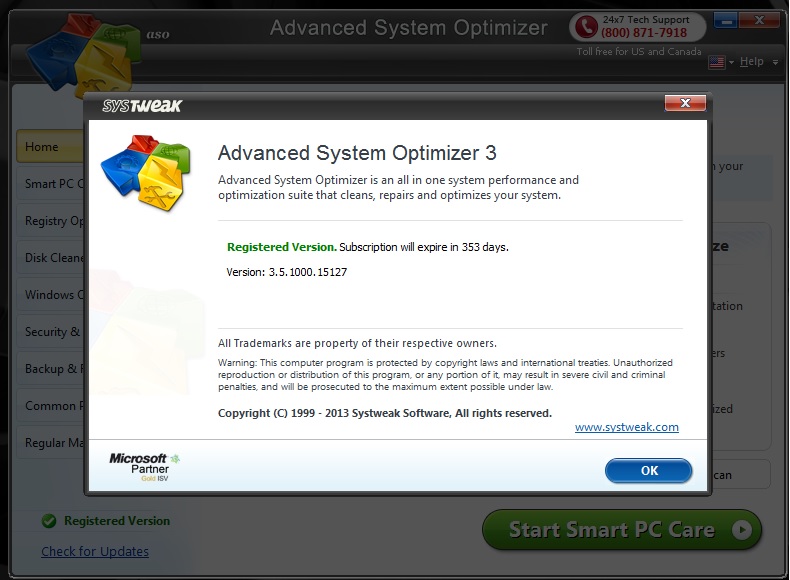Viewport: 790px width, 580px height.
Task: Close the main Advanced System Optimizer window
Action: (759, 21)
